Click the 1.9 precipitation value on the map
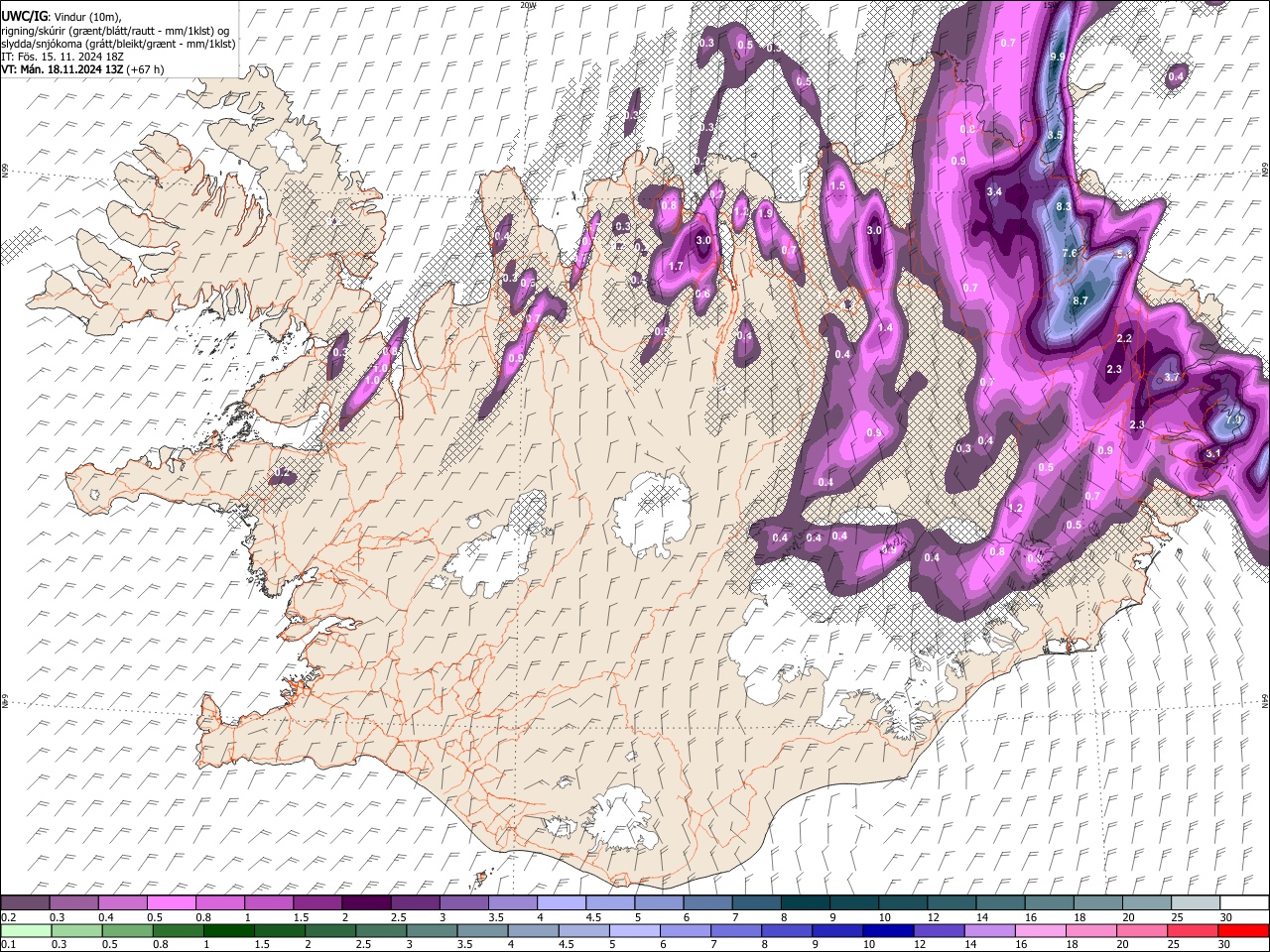This screenshot has width=1270, height=952. [x=765, y=214]
